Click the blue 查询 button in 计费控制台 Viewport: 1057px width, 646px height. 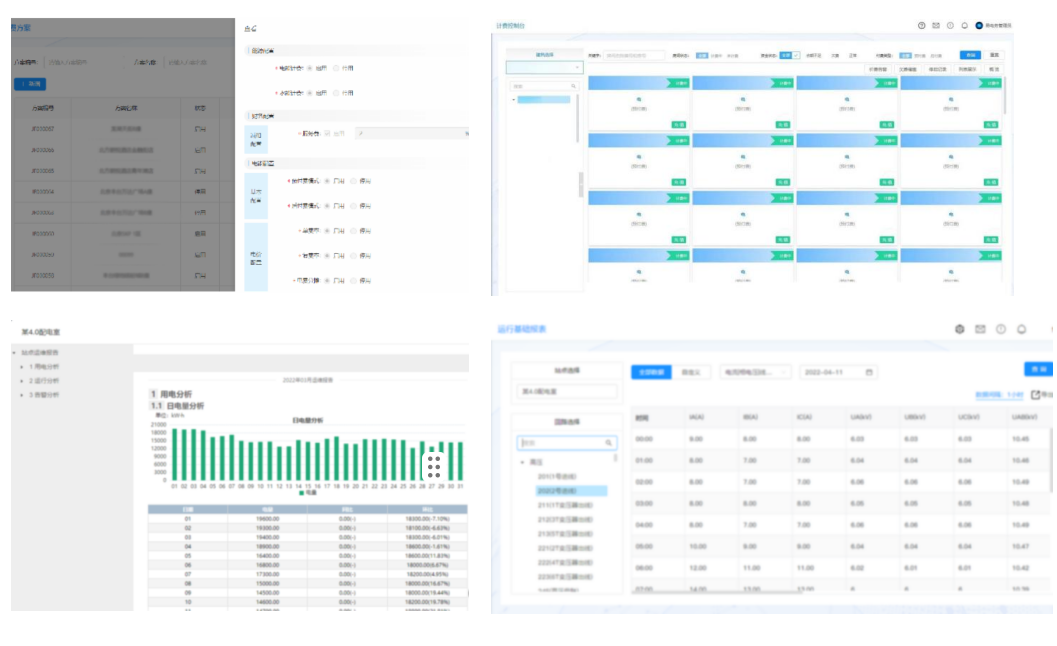tap(970, 55)
